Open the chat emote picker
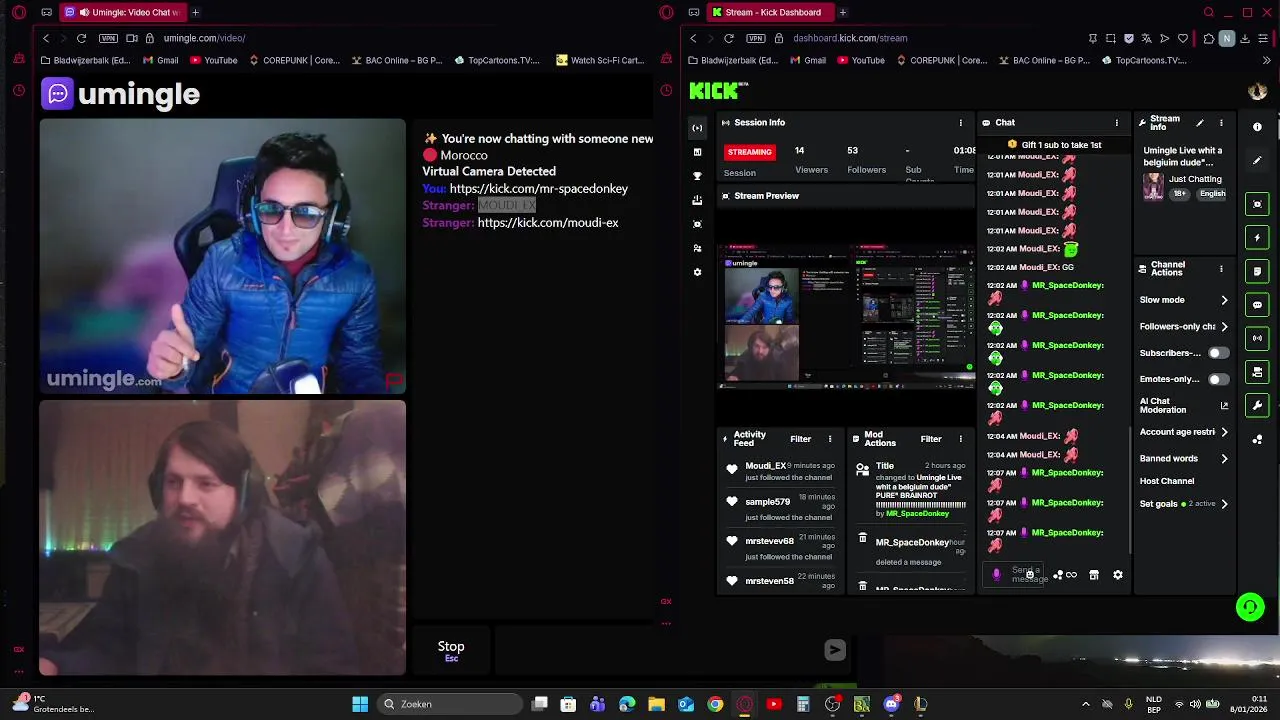This screenshot has width=1280, height=720. [x=1030, y=575]
